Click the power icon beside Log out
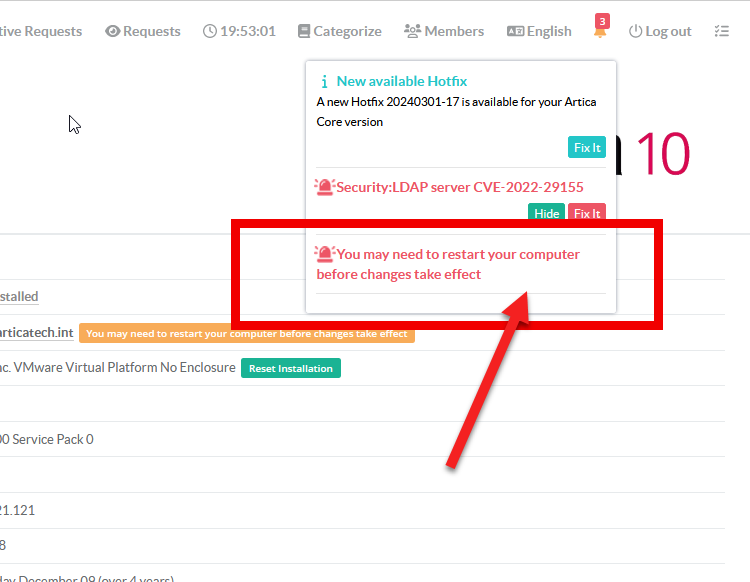Image resolution: width=750 pixels, height=582 pixels. pyautogui.click(x=635, y=31)
